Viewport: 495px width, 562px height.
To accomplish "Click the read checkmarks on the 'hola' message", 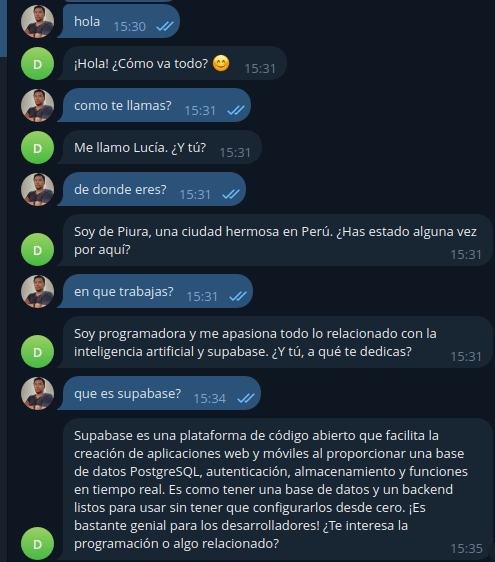I will point(165,26).
